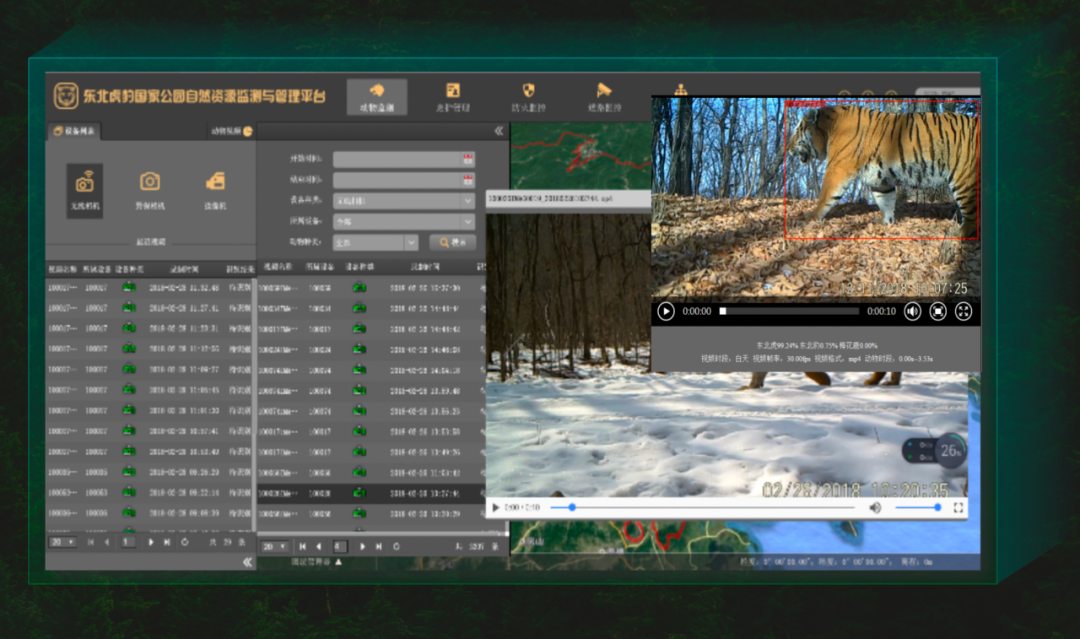Screen dimensions: 1080x639
Task: Collapse the left device panel with bottom chevron
Action: [x=247, y=562]
